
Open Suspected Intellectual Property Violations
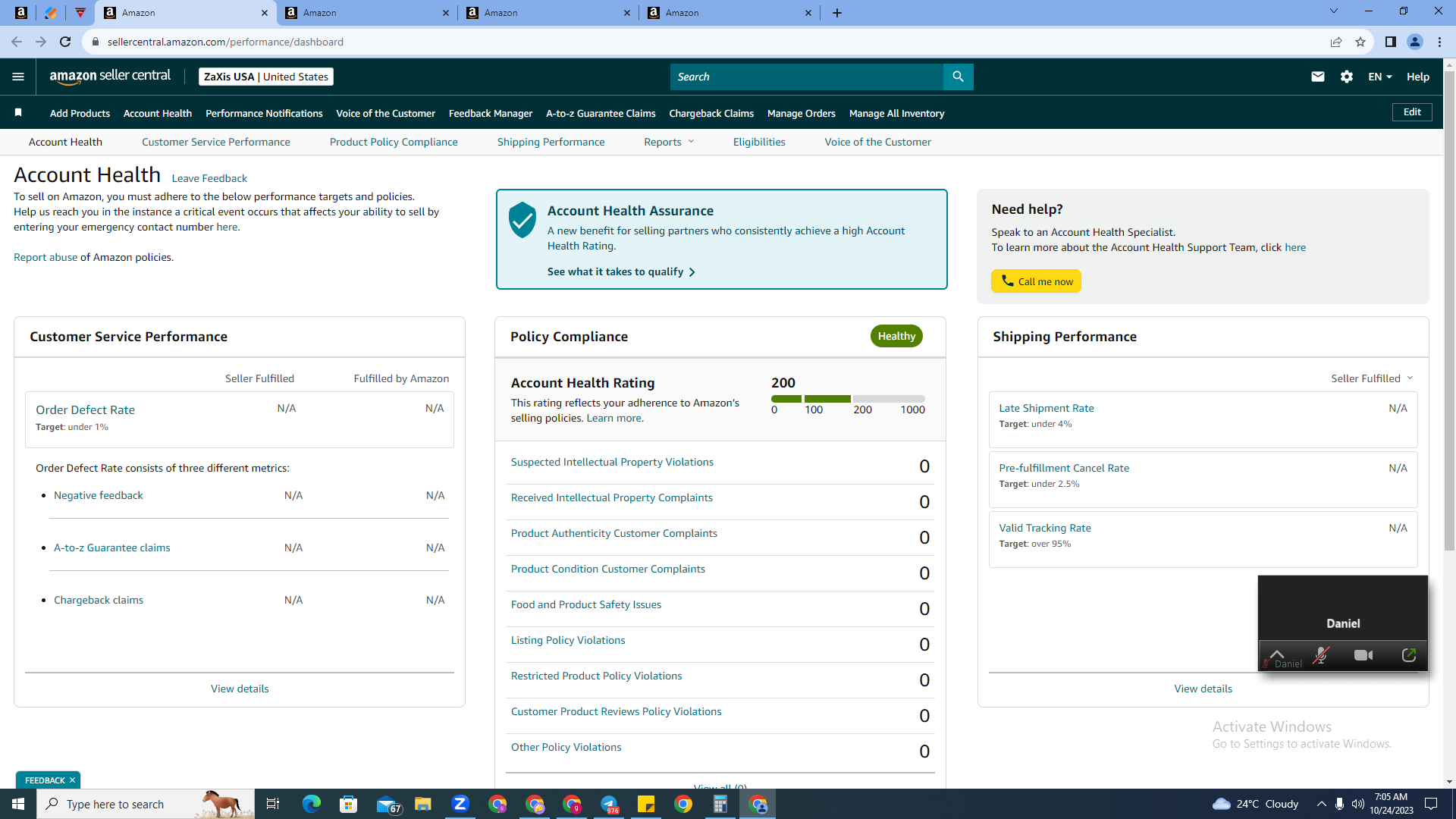pyautogui.click(x=612, y=462)
